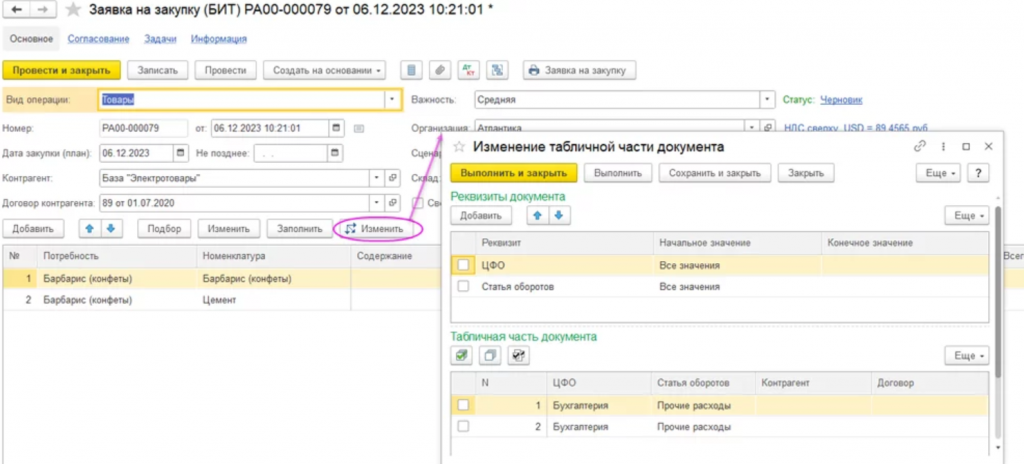Check all rows in Табличная часть документа
This screenshot has height=464, width=1024.
(x=462, y=355)
